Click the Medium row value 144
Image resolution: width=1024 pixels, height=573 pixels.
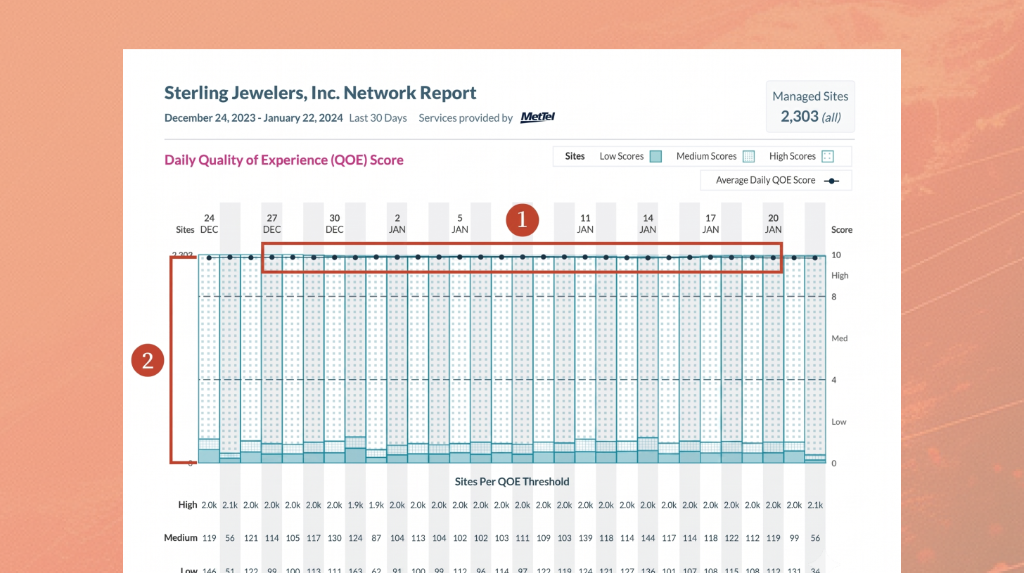[x=648, y=538]
